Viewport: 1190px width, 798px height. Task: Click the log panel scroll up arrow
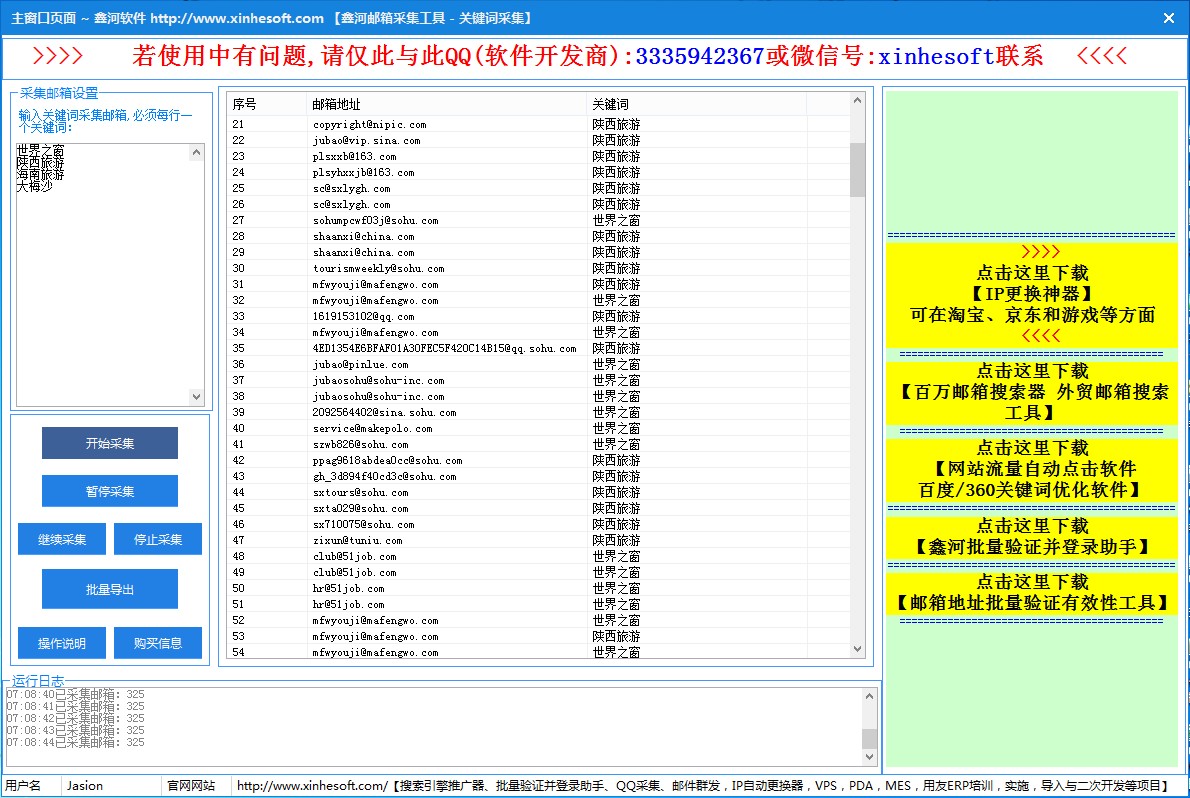870,696
